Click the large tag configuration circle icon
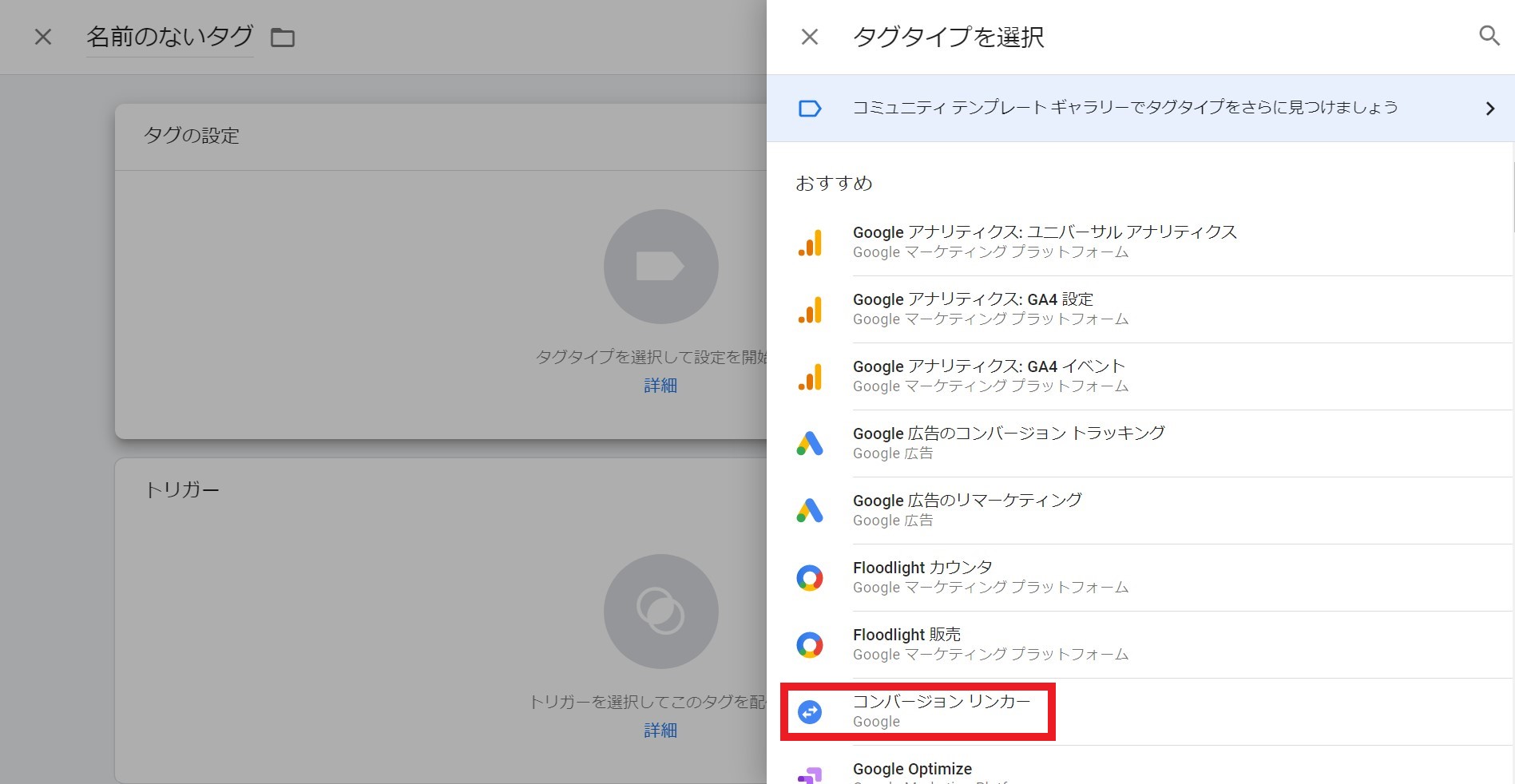Viewport: 1515px width, 784px height. pos(660,267)
